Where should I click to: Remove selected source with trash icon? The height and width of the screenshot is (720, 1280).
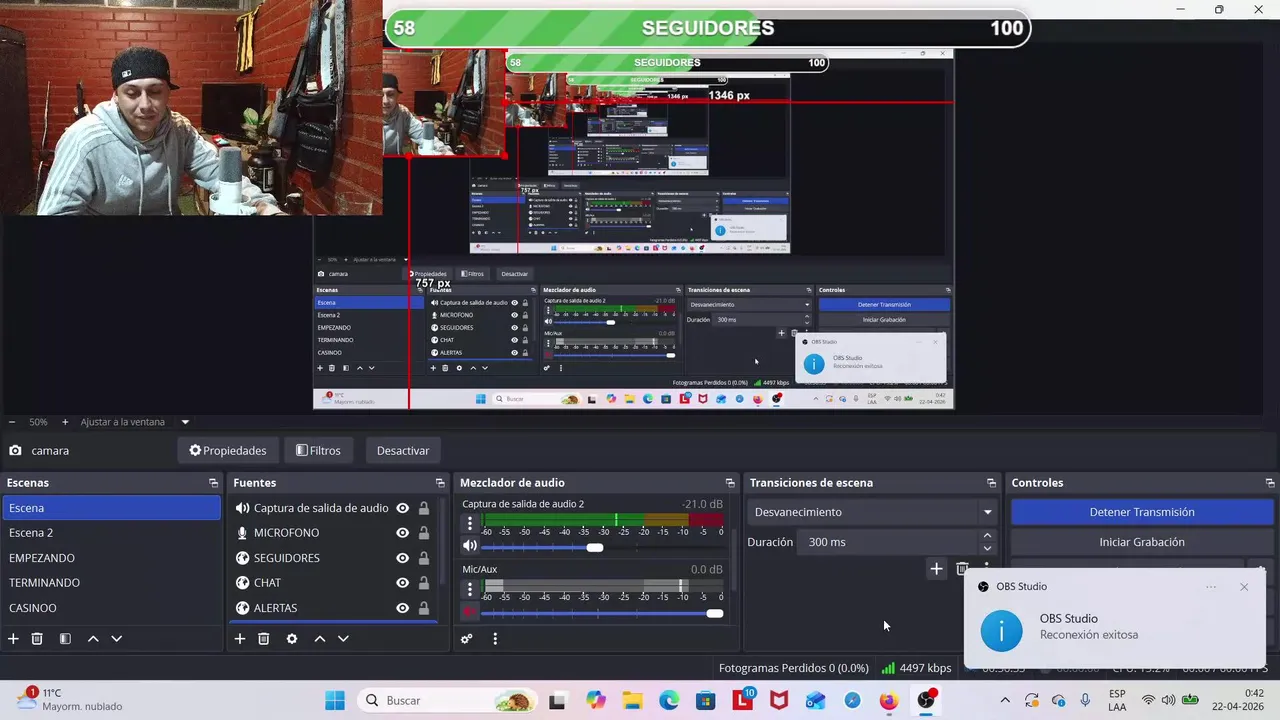tap(264, 638)
